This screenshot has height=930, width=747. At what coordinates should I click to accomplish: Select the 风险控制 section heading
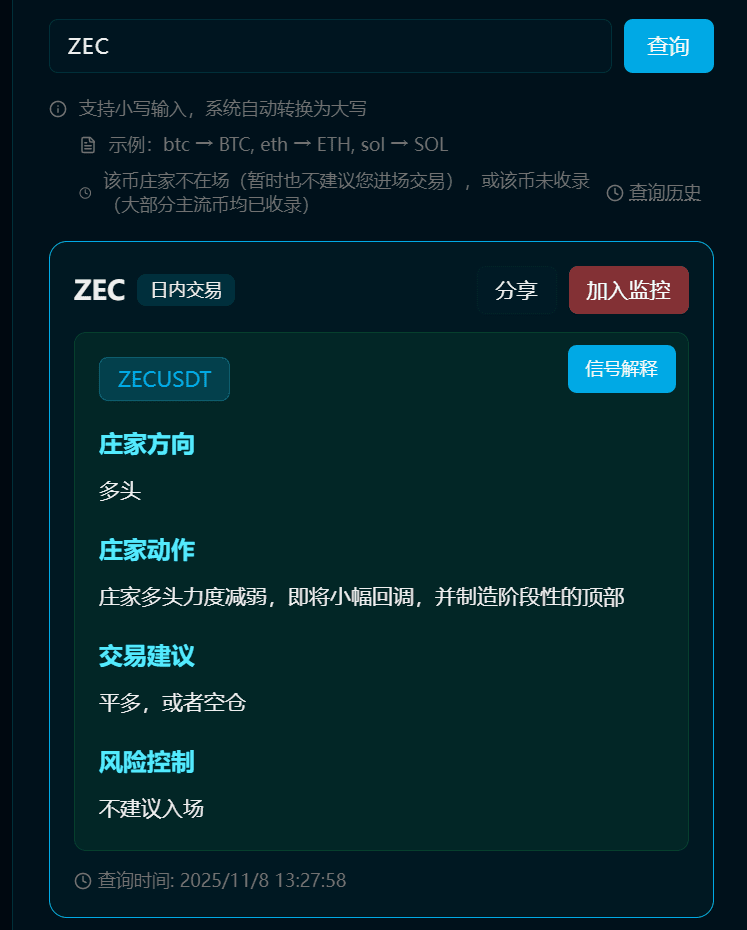[x=147, y=762]
